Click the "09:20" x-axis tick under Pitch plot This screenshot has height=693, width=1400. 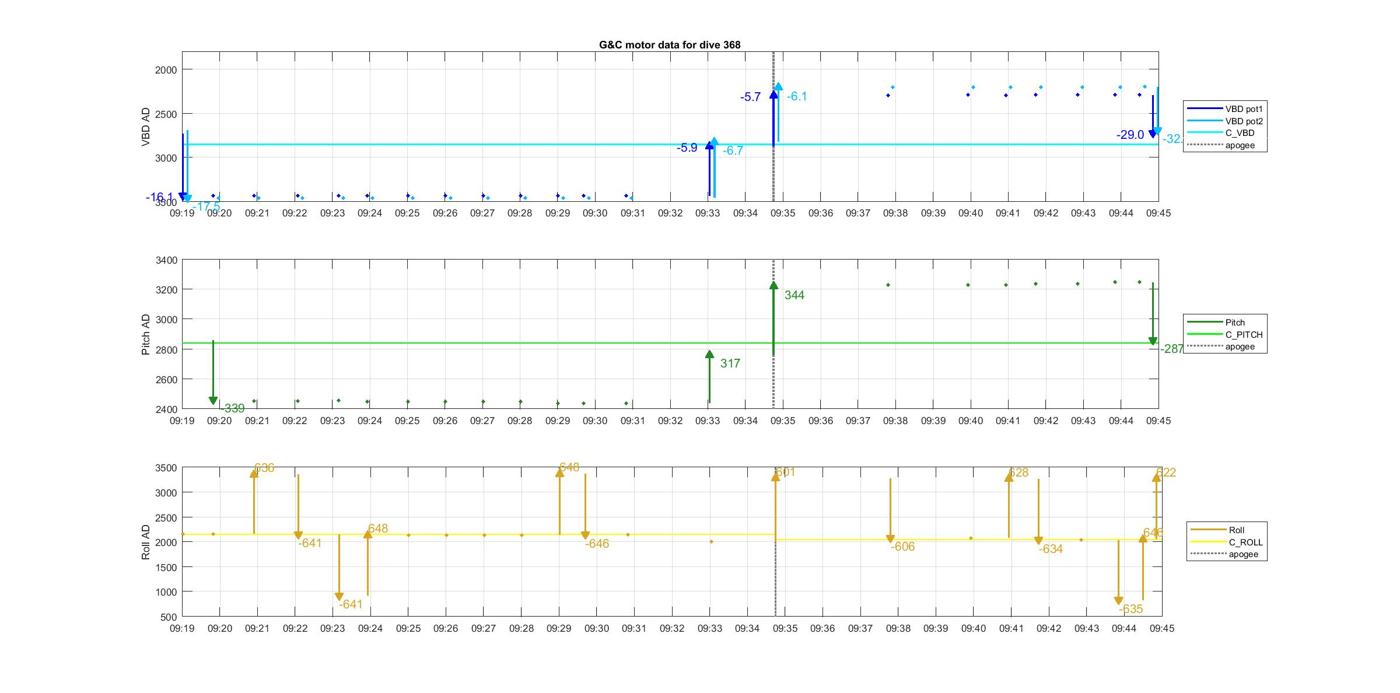tap(220, 421)
